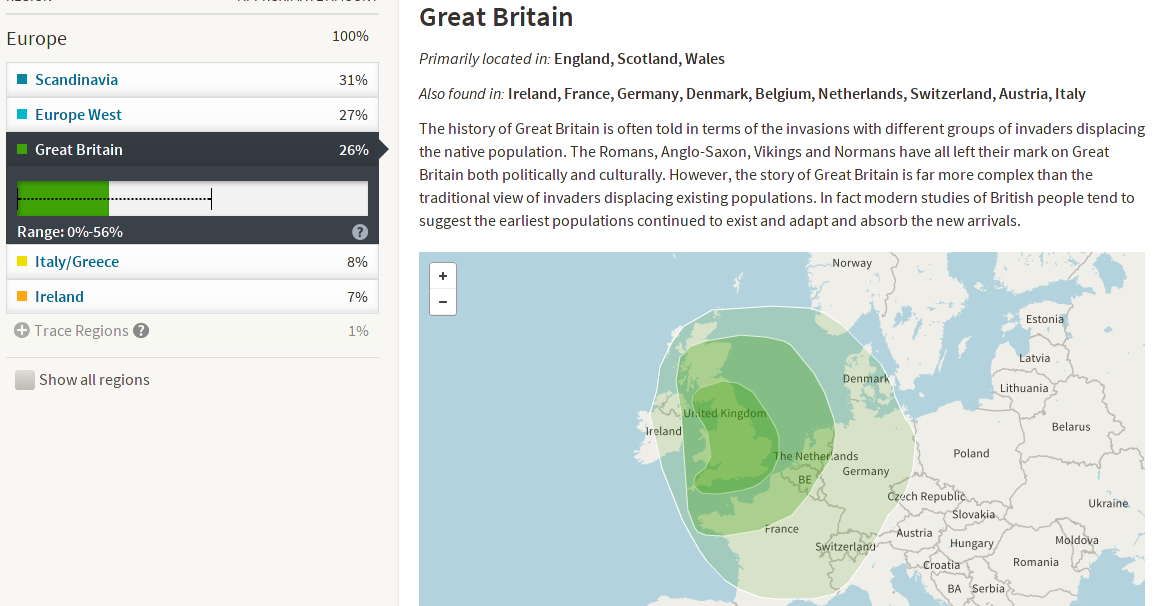Open the Europe West region row

click(x=192, y=115)
